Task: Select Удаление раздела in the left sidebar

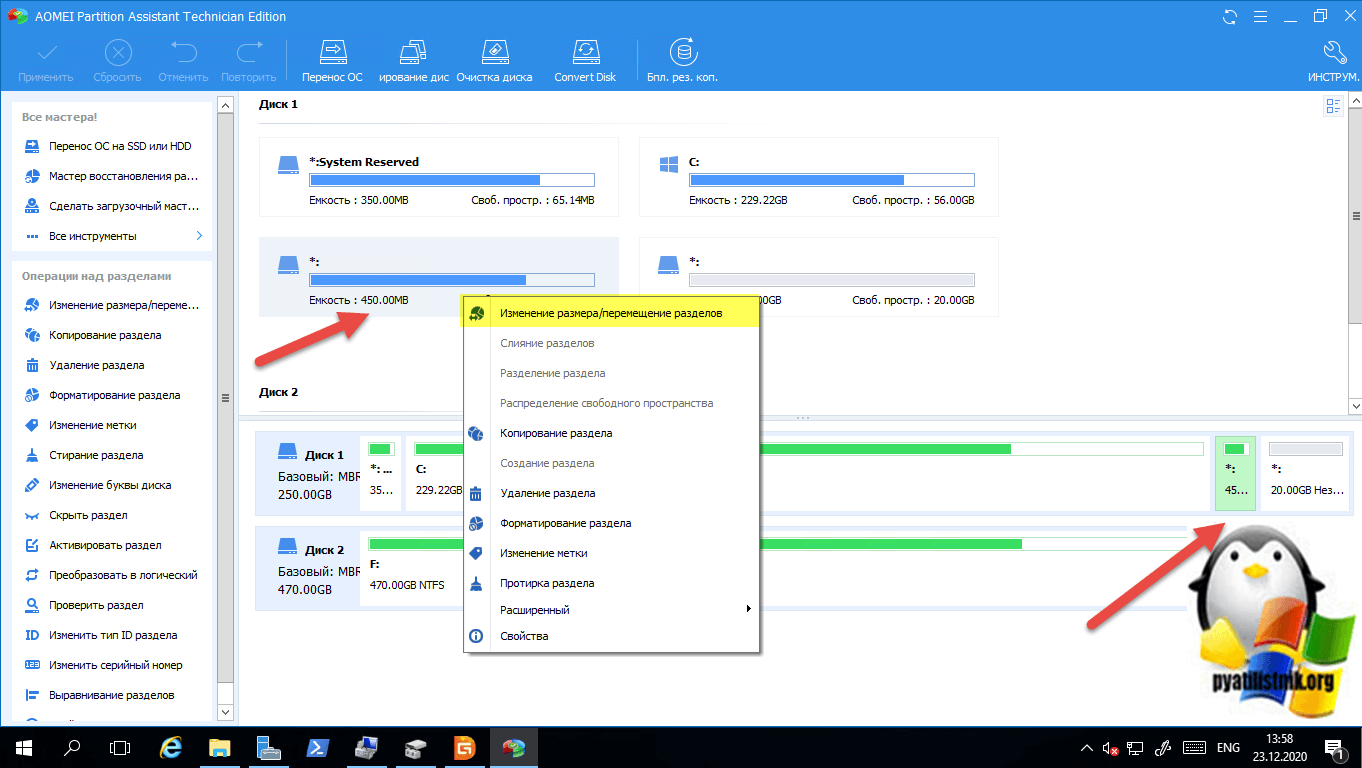Action: point(96,365)
